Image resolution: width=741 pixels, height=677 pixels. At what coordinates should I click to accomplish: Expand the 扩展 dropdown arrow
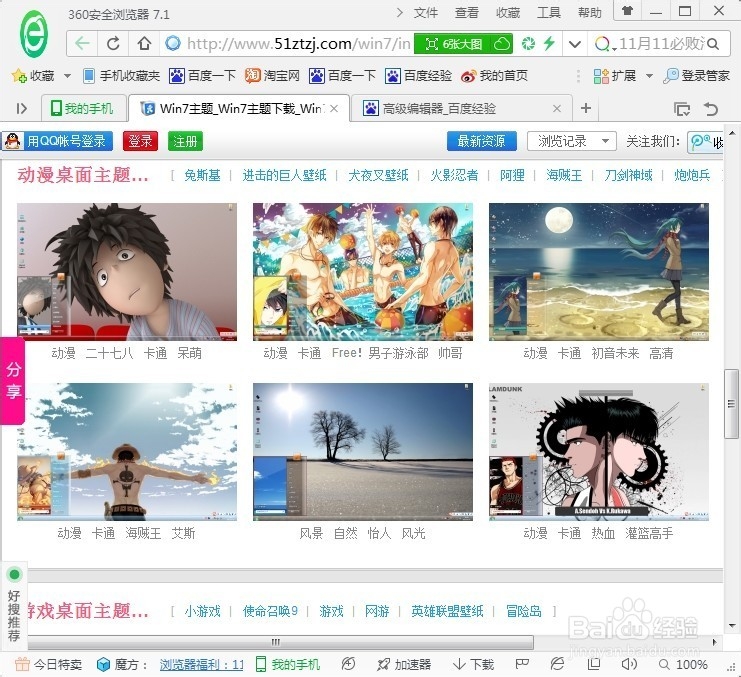tap(649, 76)
